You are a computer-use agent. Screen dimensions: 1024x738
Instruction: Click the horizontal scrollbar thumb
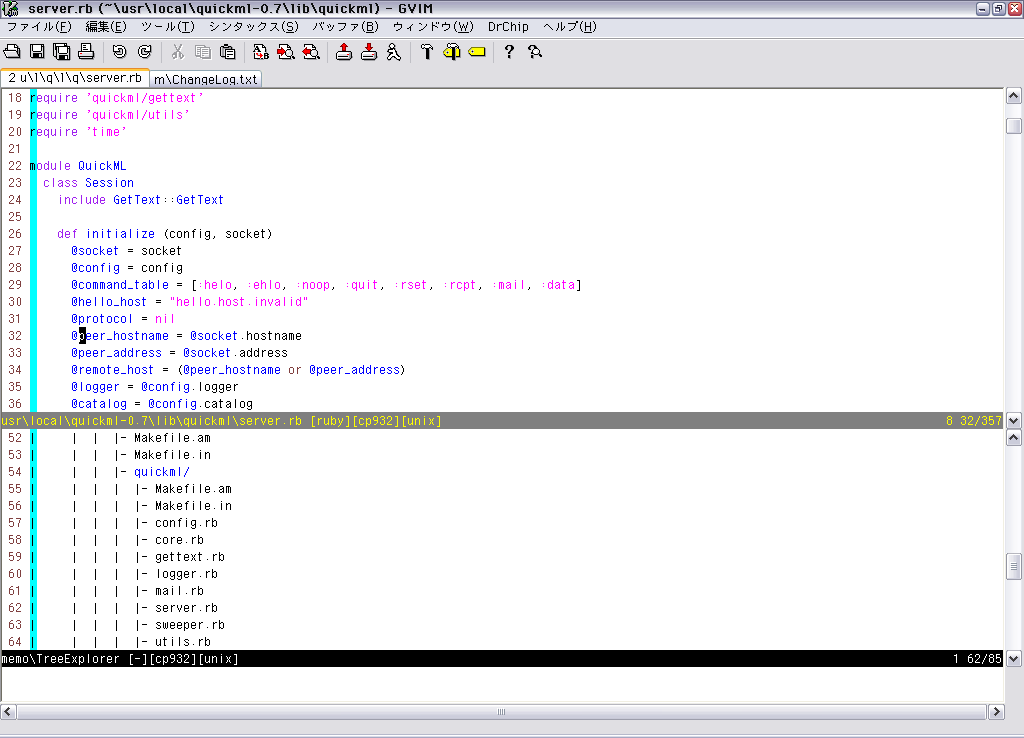pyautogui.click(x=502, y=712)
